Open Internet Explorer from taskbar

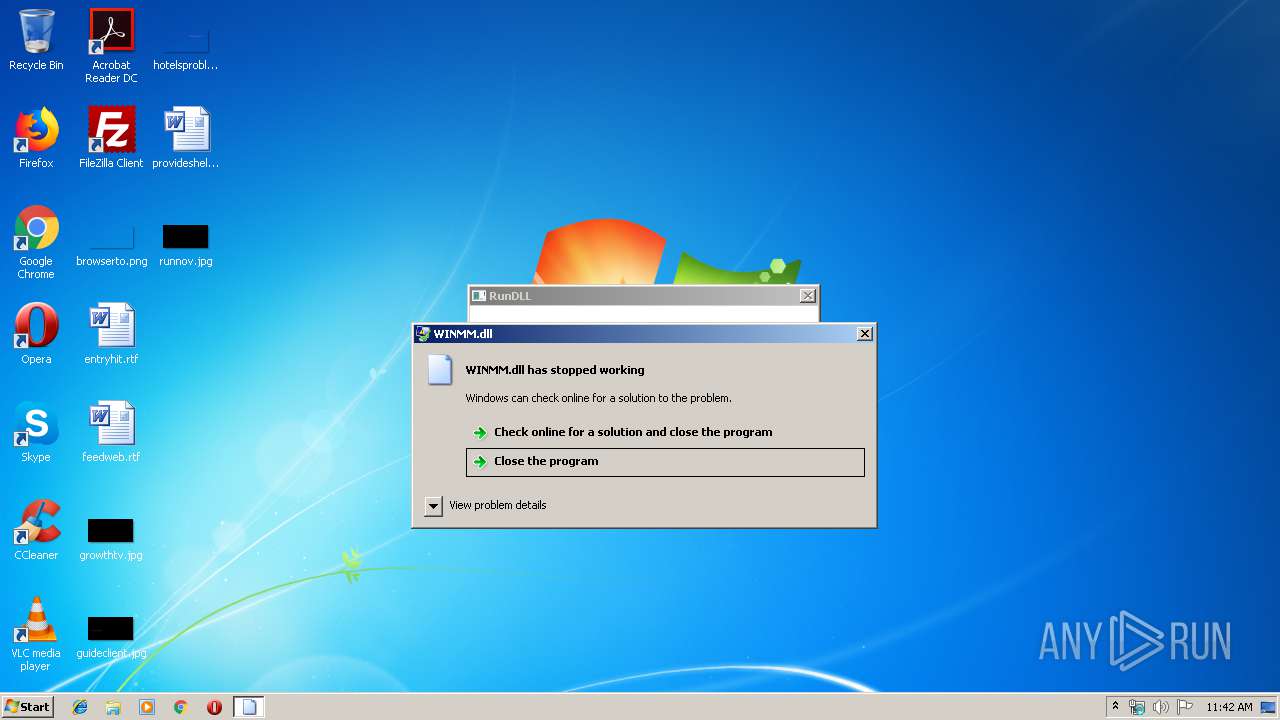point(80,707)
